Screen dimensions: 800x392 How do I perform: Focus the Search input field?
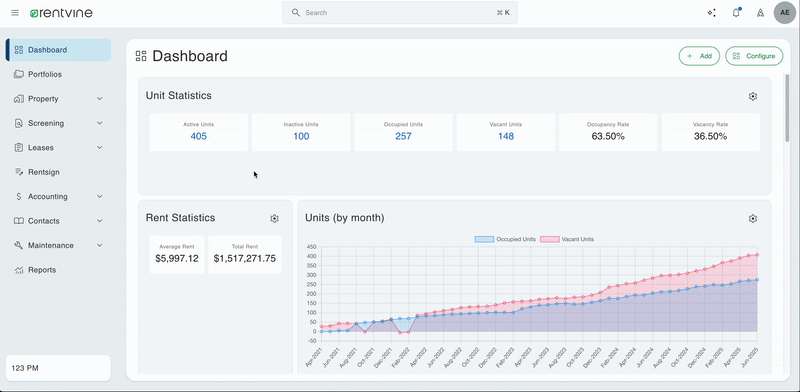pyautogui.click(x=400, y=13)
